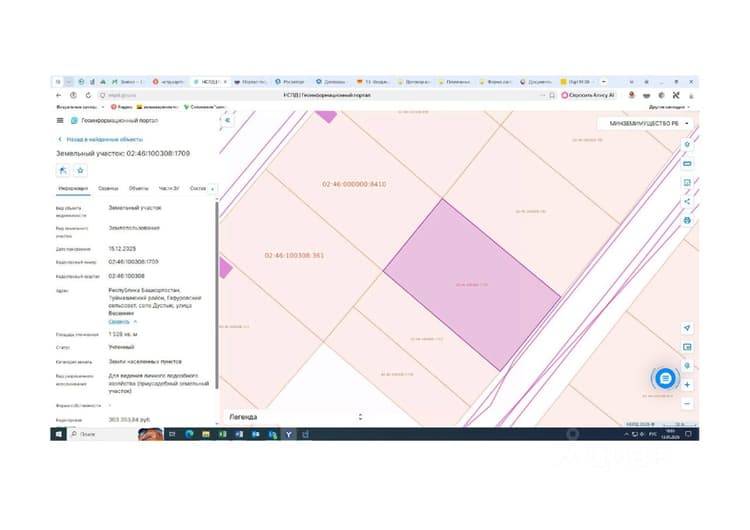Viewport: 750px width, 530px height.
Task: Click the taskbar search box
Action: point(103,434)
